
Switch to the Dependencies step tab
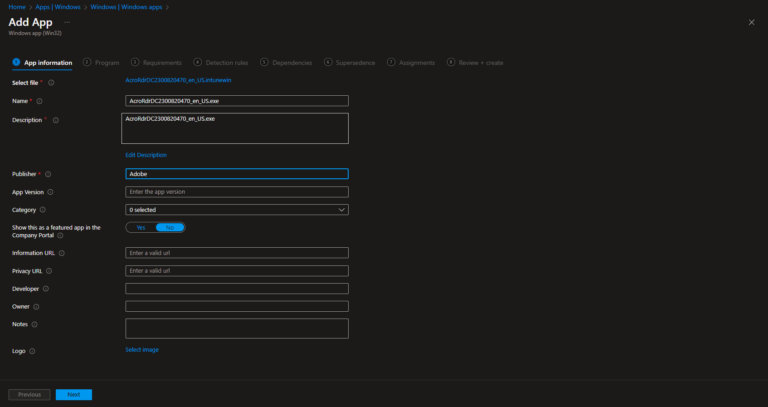[x=286, y=63]
